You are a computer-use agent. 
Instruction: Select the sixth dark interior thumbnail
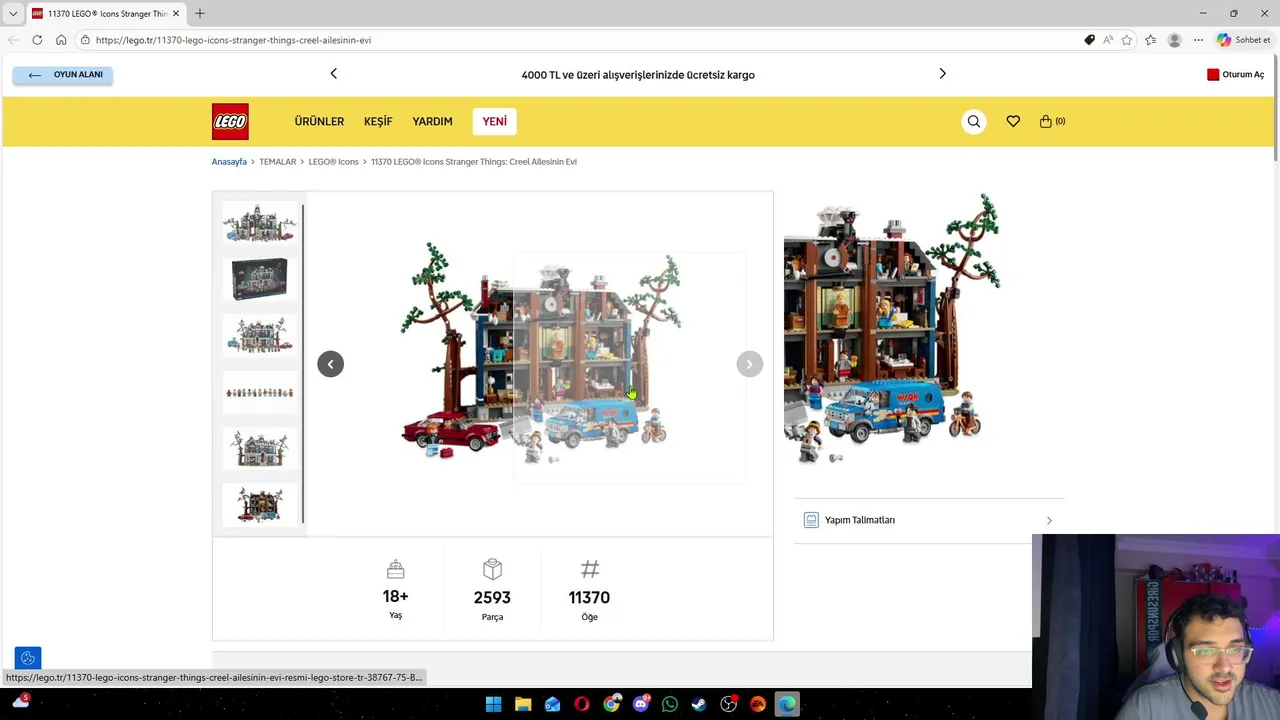[x=259, y=505]
